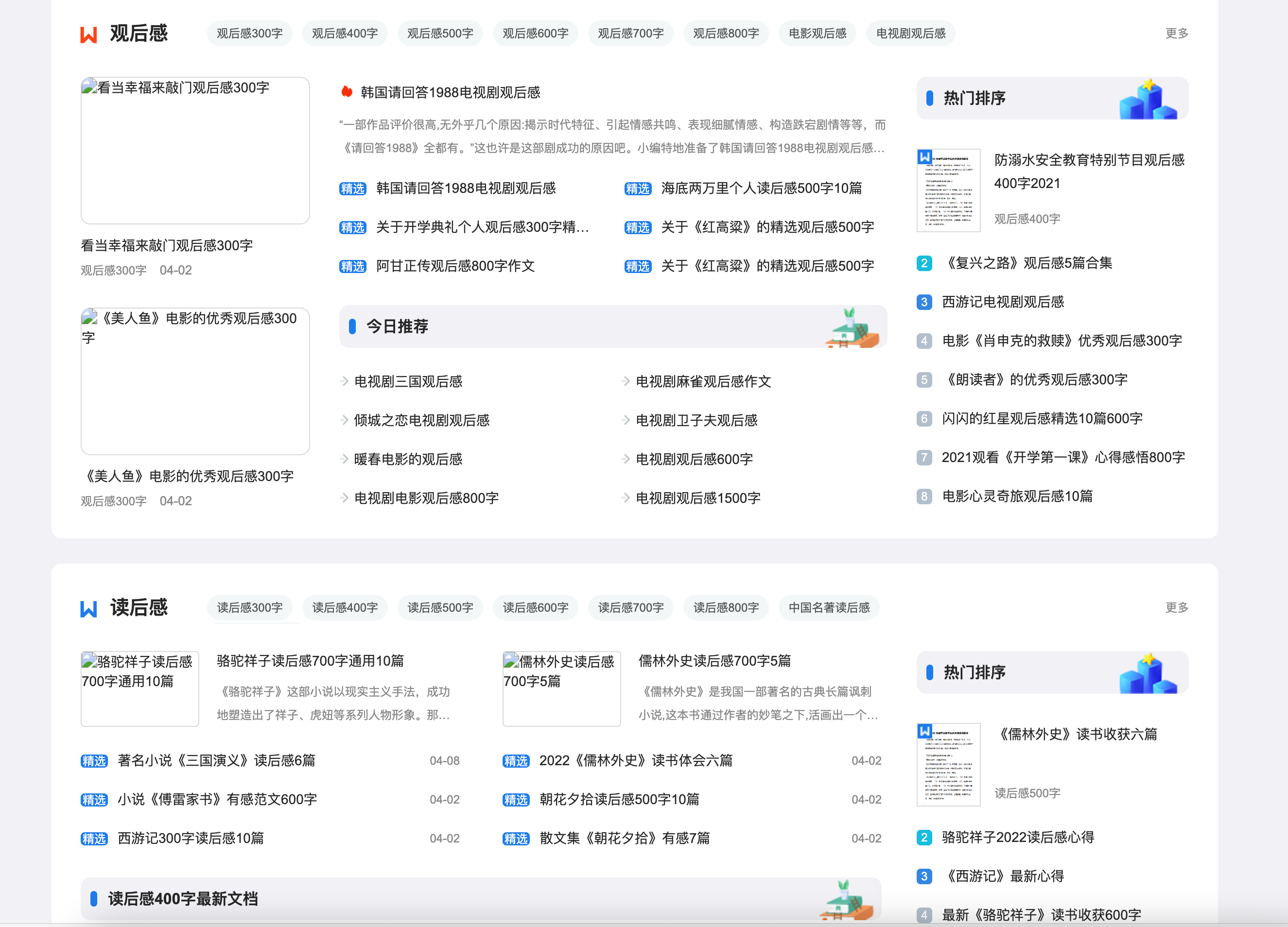Image resolution: width=1288 pixels, height=927 pixels.
Task: Click the 精选 badge before 著名小说《三国演义》读后感6篇
Action: 94,761
